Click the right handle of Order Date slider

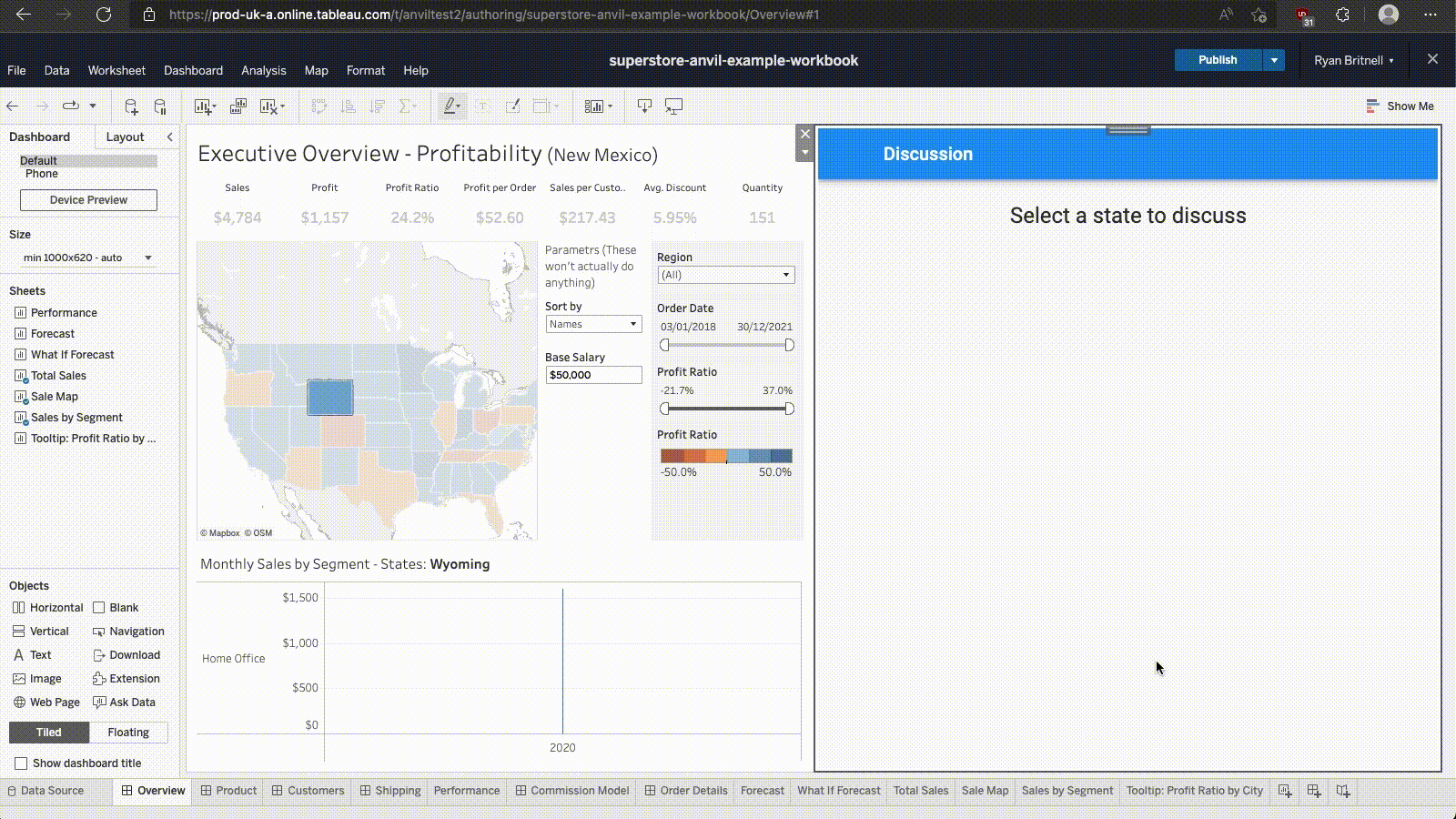[789, 345]
